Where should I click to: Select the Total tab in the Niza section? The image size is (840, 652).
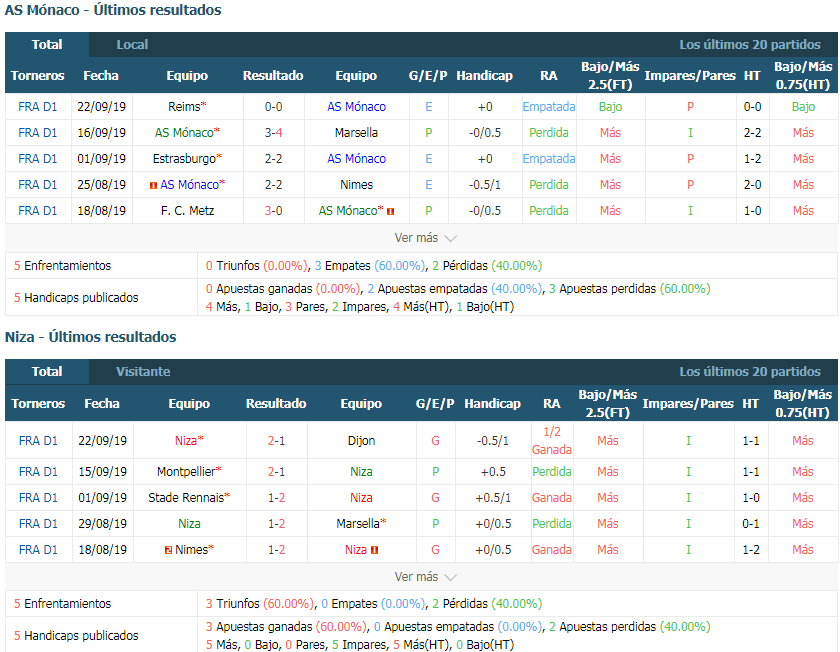point(47,371)
